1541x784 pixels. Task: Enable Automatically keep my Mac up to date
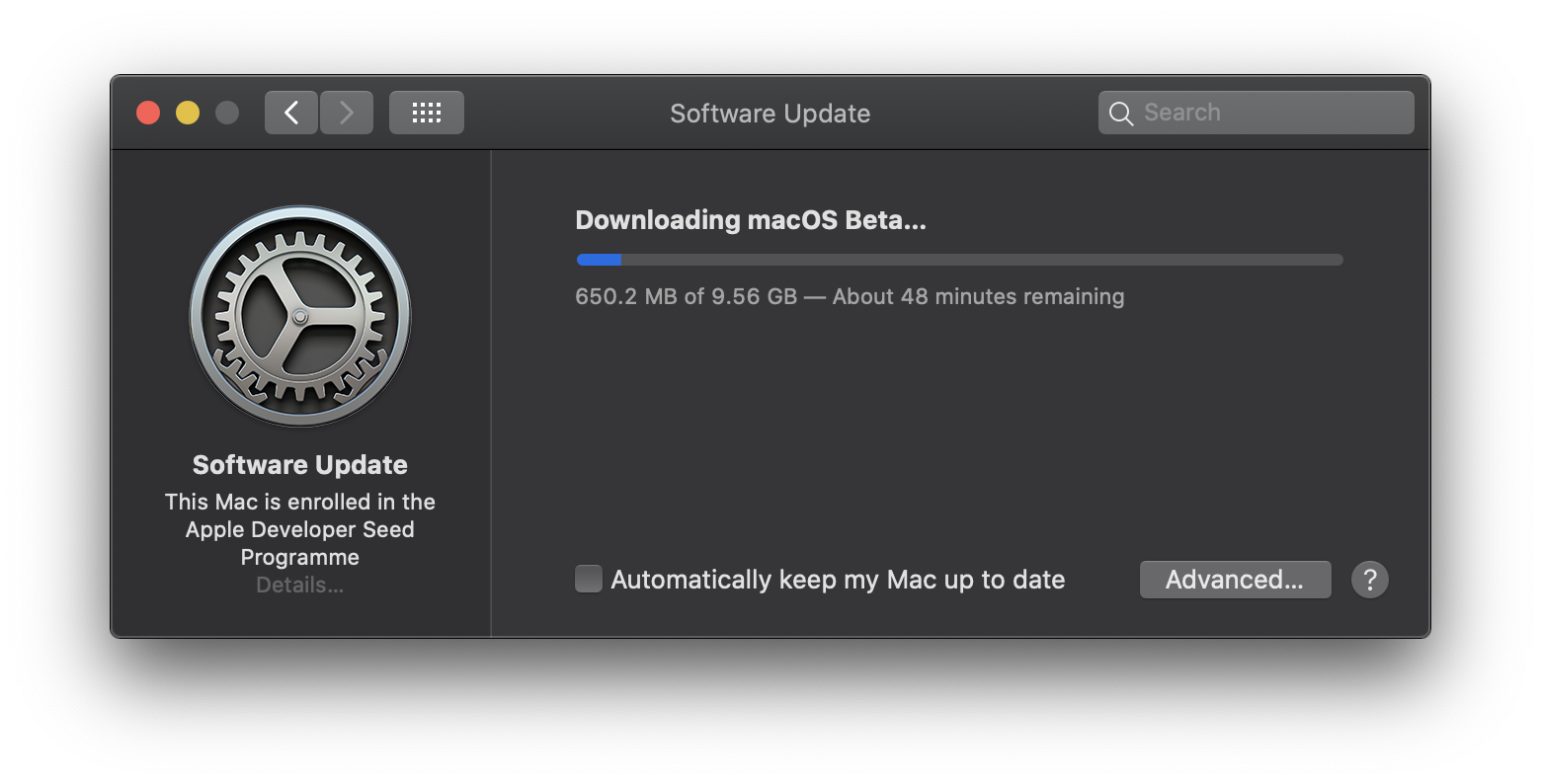[x=588, y=579]
